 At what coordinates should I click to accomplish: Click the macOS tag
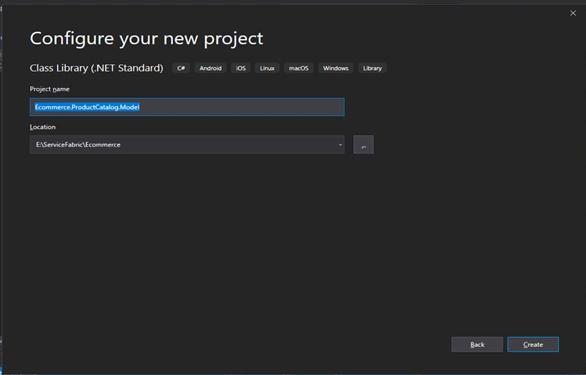pos(299,68)
